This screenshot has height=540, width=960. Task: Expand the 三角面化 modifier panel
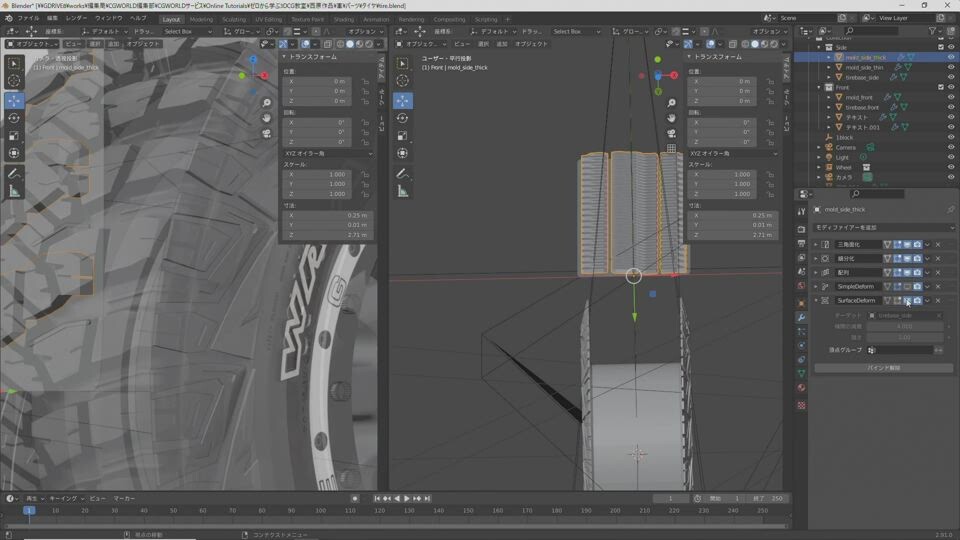point(816,244)
